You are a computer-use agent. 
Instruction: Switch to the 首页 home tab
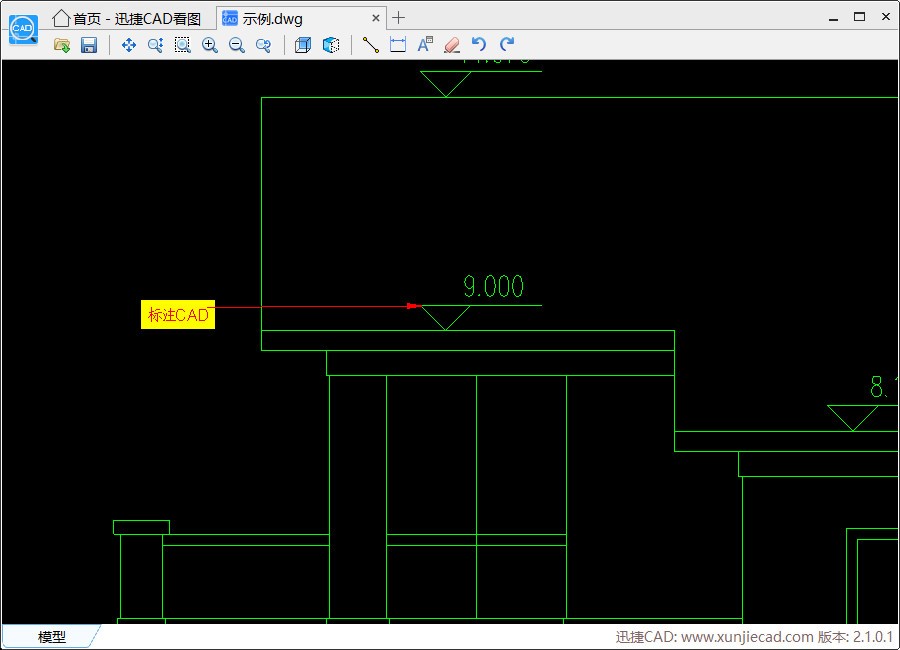click(x=130, y=18)
